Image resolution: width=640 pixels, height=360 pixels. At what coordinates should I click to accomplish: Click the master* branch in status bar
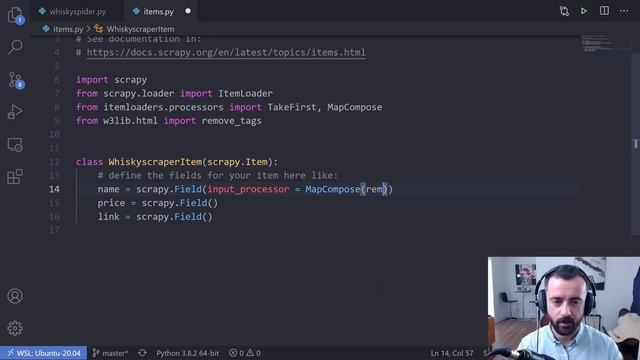tap(110, 353)
